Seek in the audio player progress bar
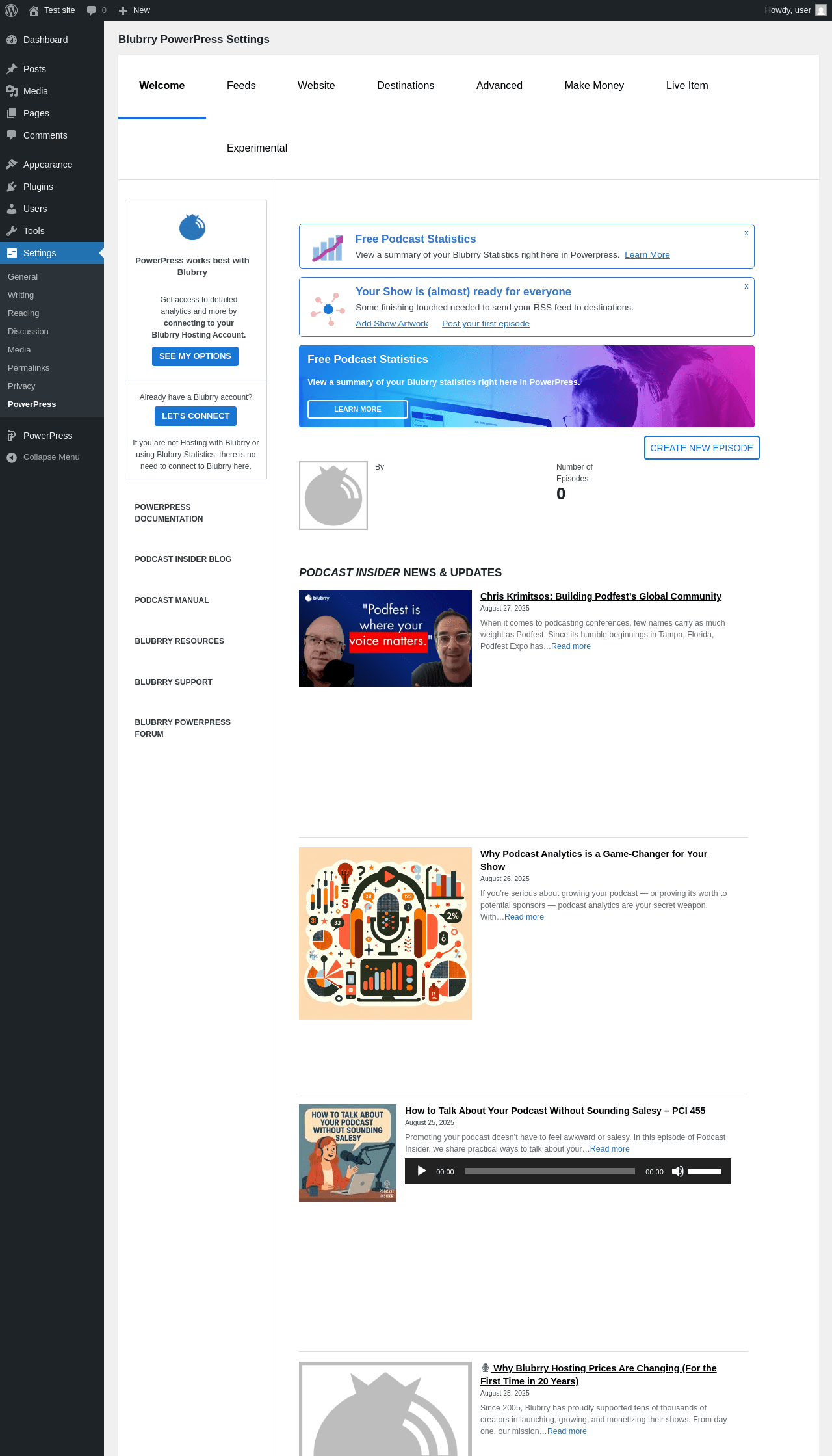Screen dimensions: 832x1456 tap(550, 1171)
